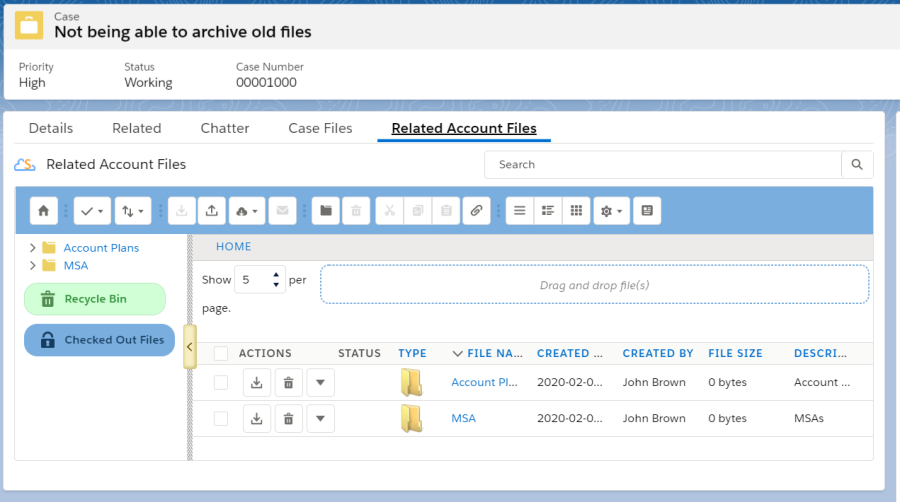Click the upload file toolbar icon
The image size is (900, 502).
click(x=212, y=211)
